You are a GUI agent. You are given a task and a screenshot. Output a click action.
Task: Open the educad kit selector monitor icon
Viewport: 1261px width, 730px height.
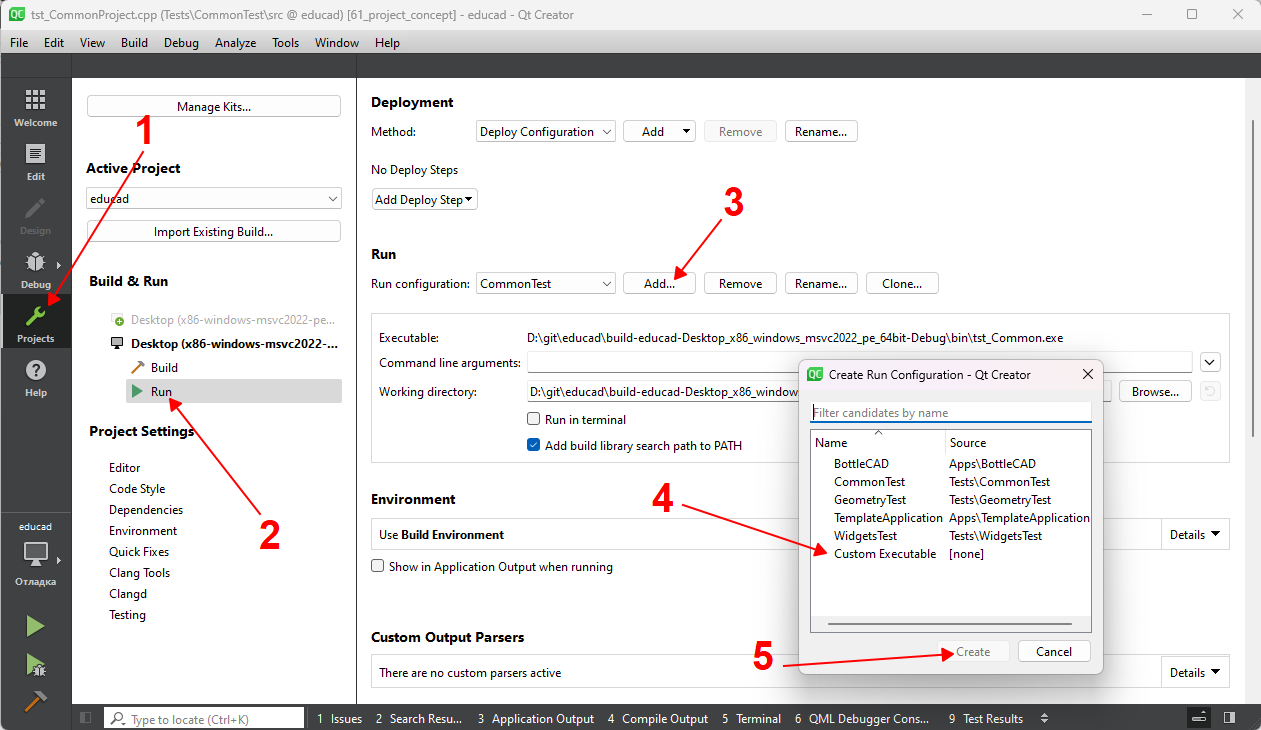[x=35, y=554]
